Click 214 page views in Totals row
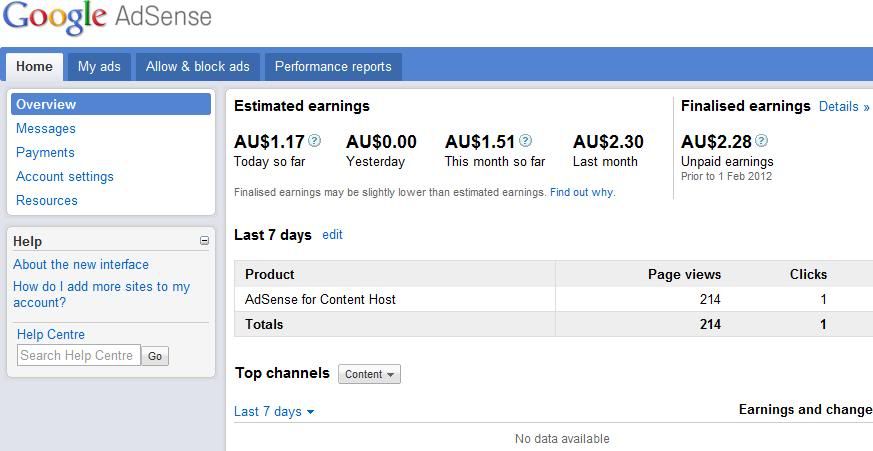 [x=710, y=324]
